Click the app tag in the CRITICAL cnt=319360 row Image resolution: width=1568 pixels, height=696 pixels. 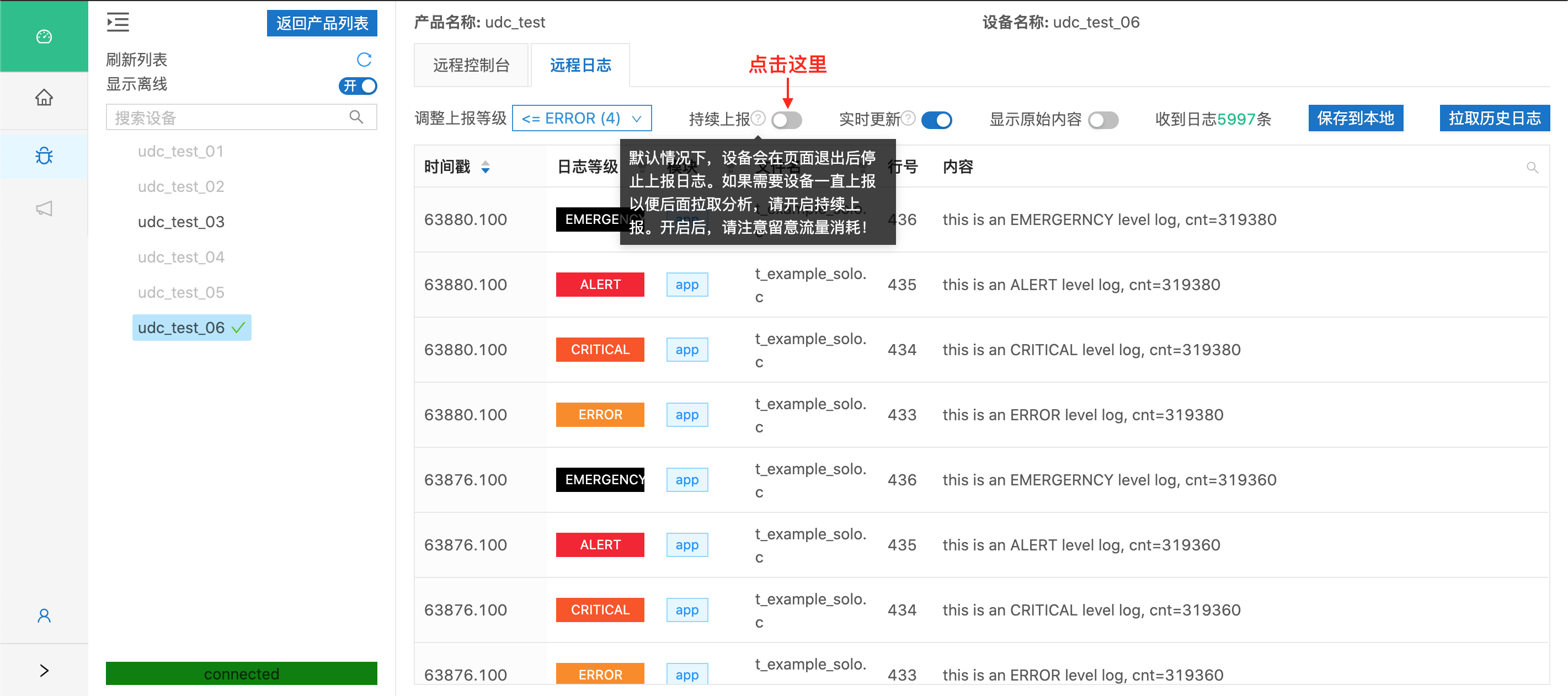(x=686, y=610)
